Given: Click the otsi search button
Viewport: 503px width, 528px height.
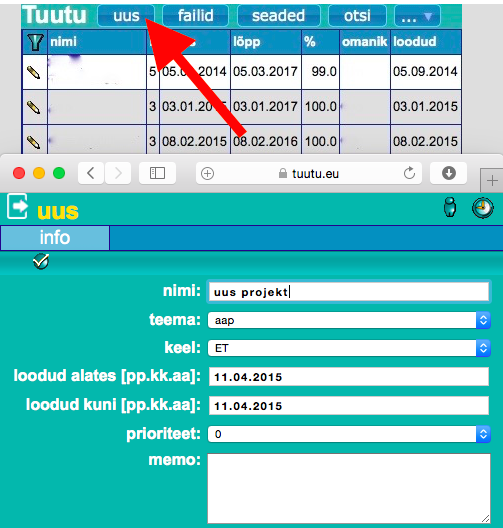Looking at the screenshot, I should pyautogui.click(x=357, y=16).
